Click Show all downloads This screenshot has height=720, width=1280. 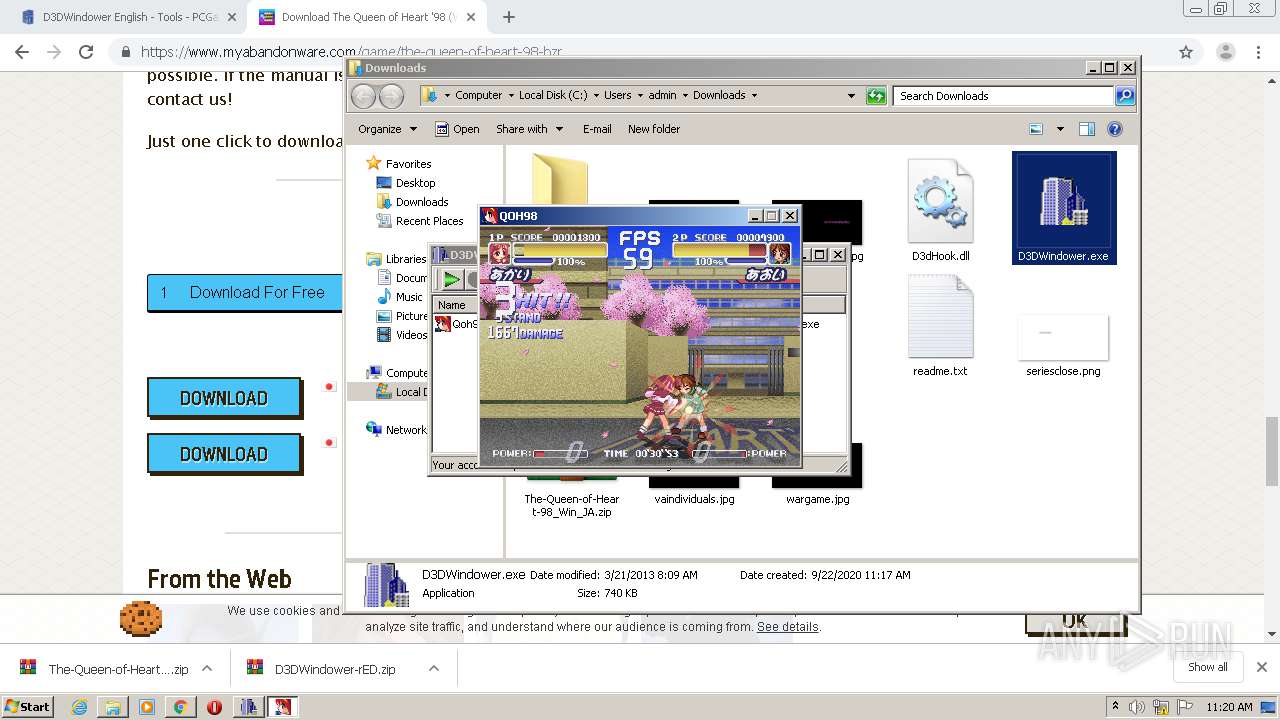1208,667
